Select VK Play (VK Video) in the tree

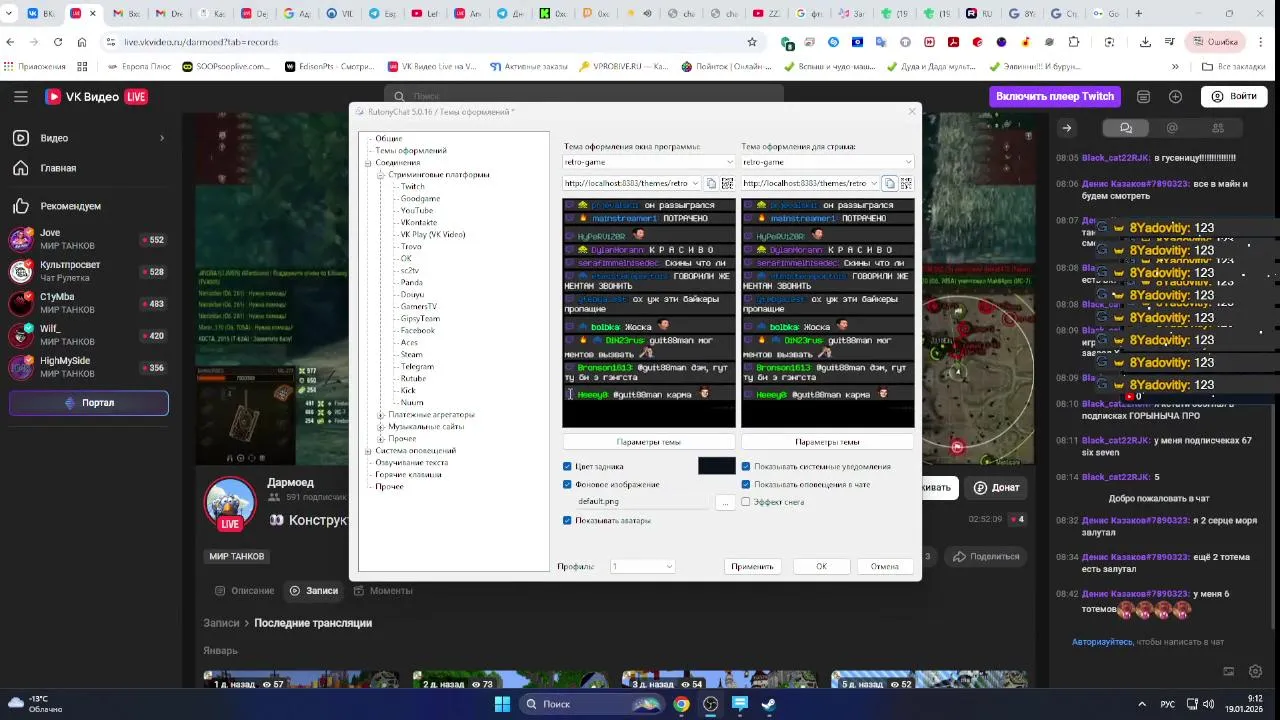click(433, 235)
